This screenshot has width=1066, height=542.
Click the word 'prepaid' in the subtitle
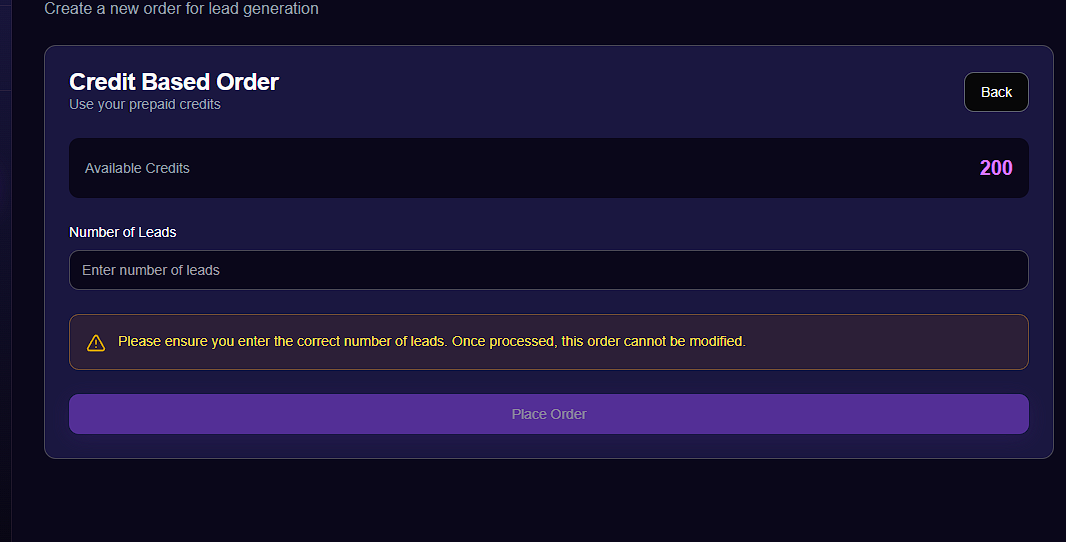pos(156,104)
